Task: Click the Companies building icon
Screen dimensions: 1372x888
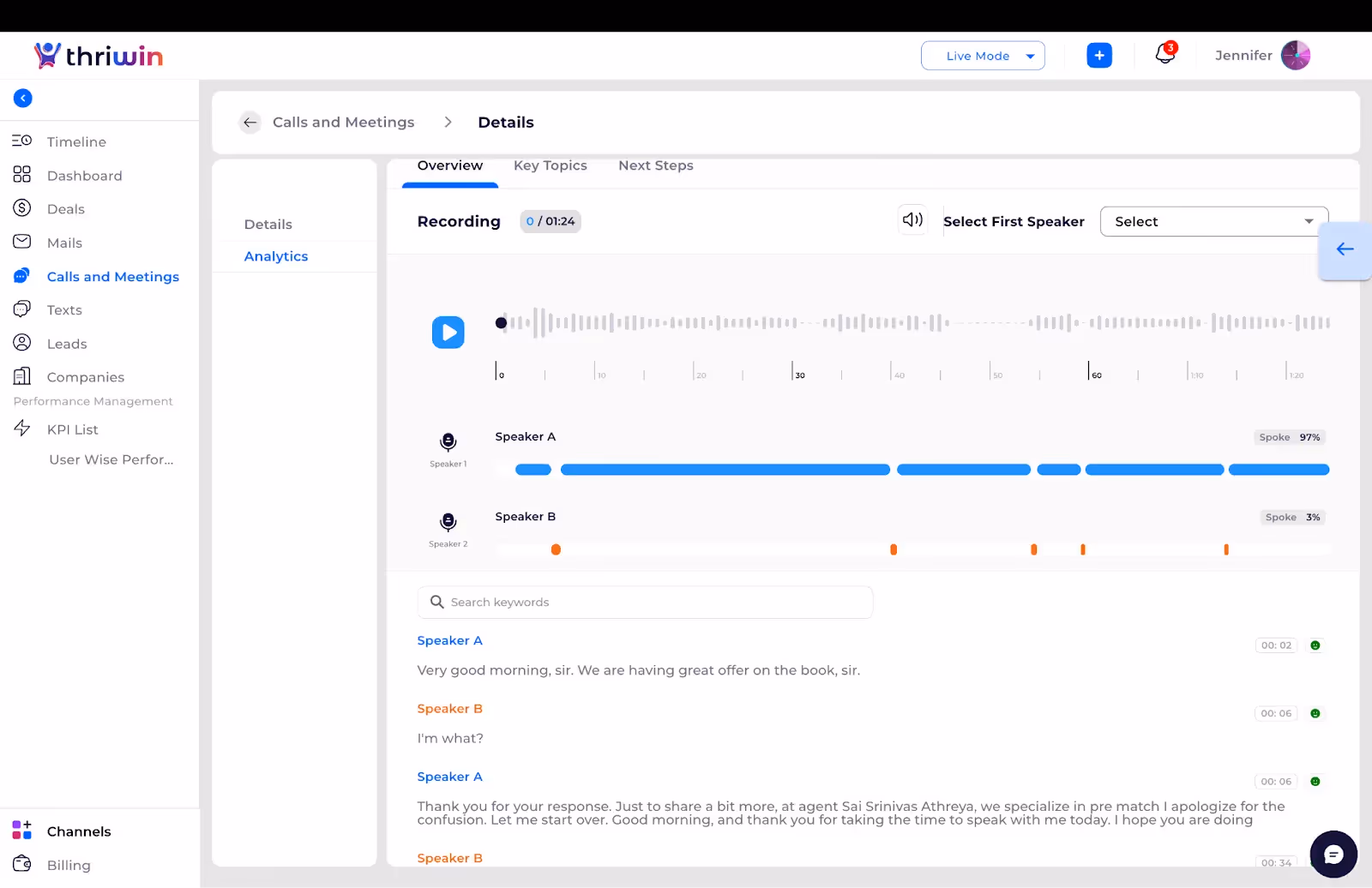Action: point(22,376)
